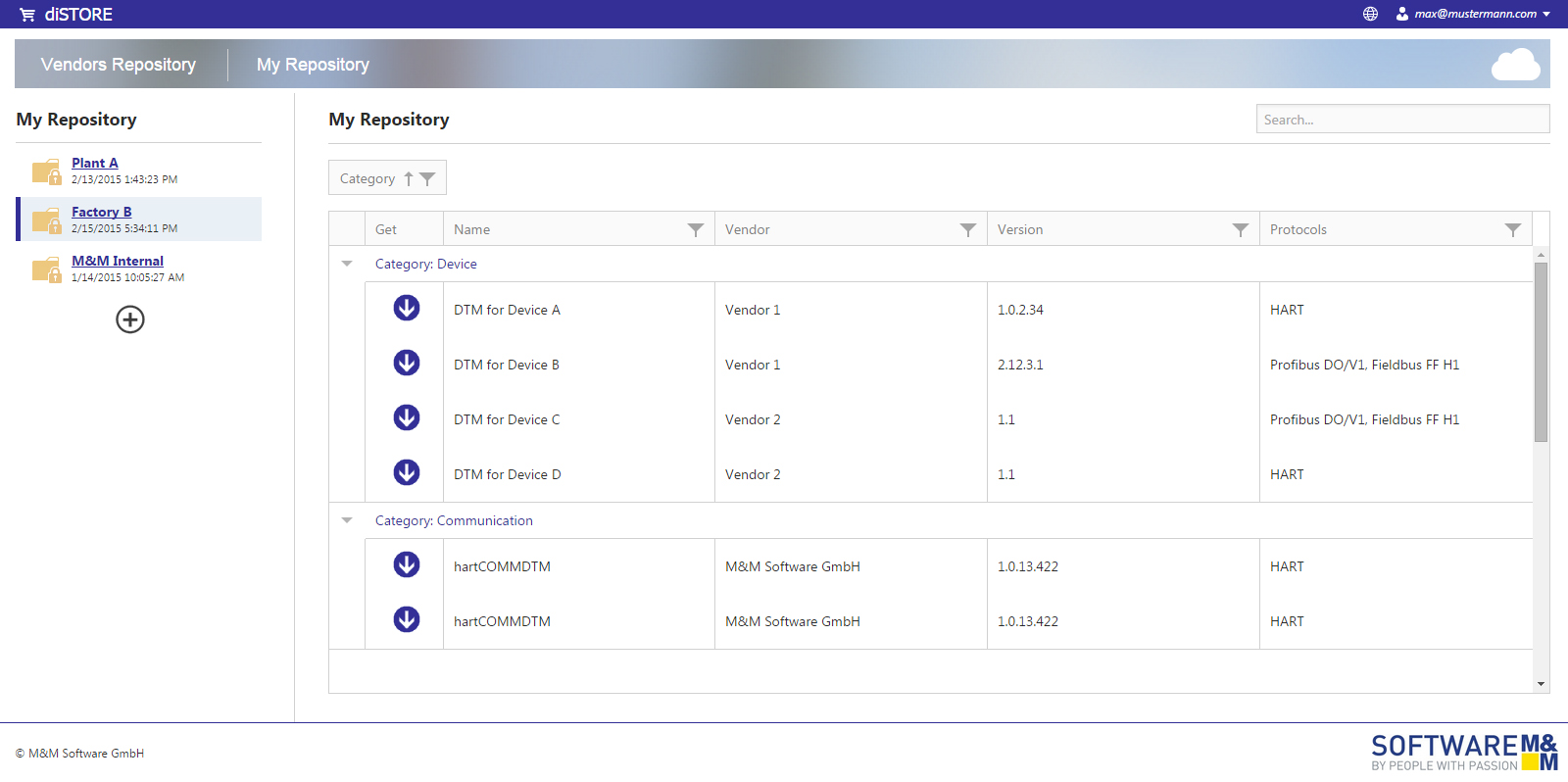The height and width of the screenshot is (782, 1568).
Task: Open the Plant A repository link
Action: (x=95, y=163)
